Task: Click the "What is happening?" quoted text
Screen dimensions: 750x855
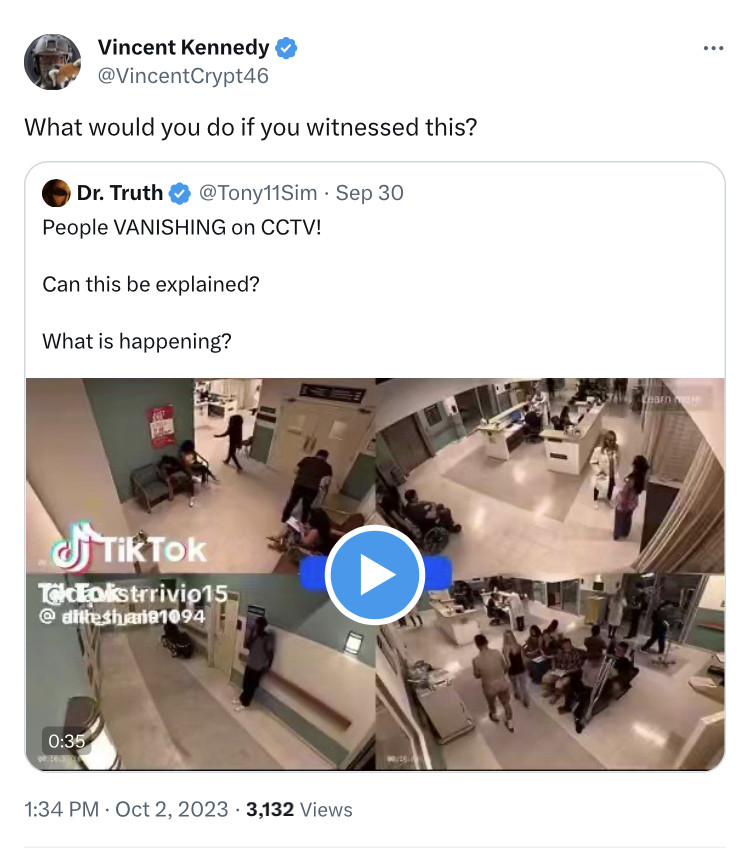Action: pyautogui.click(x=137, y=341)
